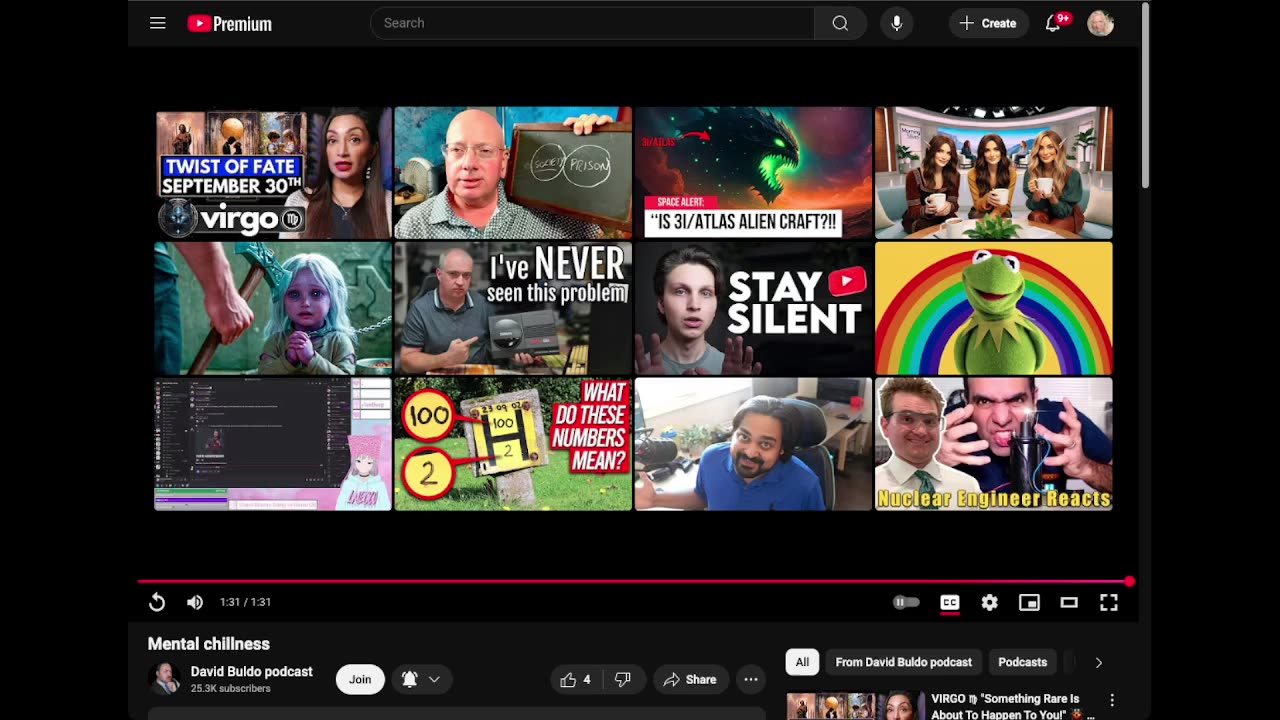Like this video
Screen dimensions: 1280x720
pos(575,680)
